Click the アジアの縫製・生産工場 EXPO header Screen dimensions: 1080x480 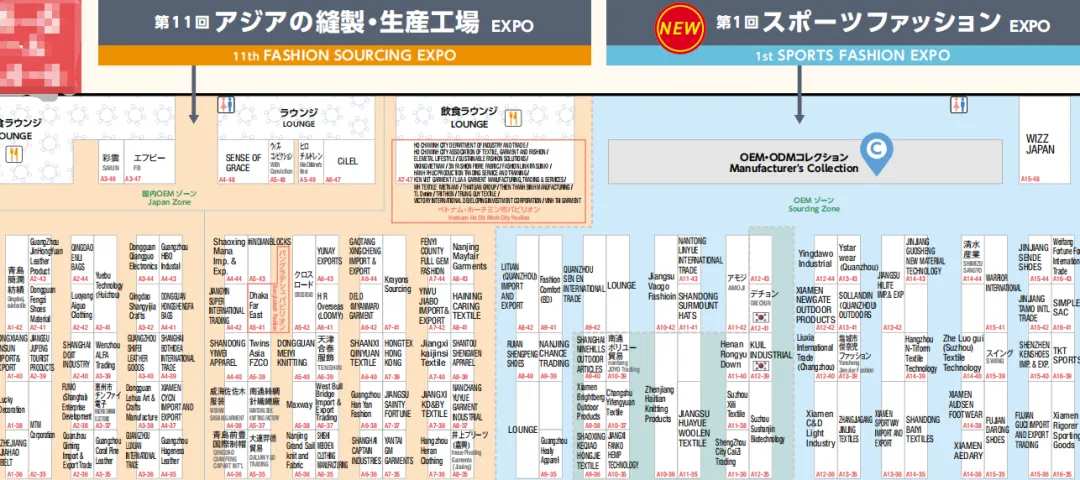[344, 23]
